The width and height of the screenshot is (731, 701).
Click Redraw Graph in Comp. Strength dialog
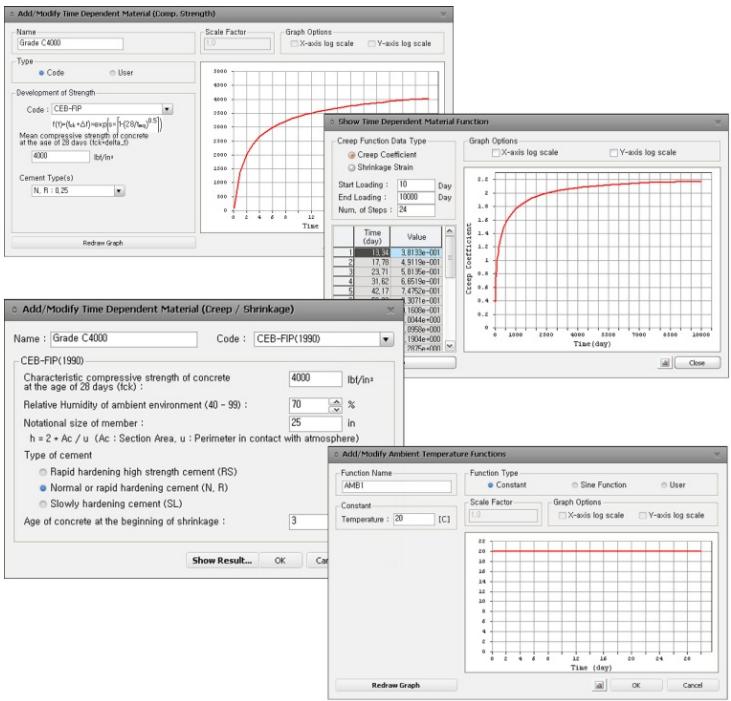coord(103,243)
